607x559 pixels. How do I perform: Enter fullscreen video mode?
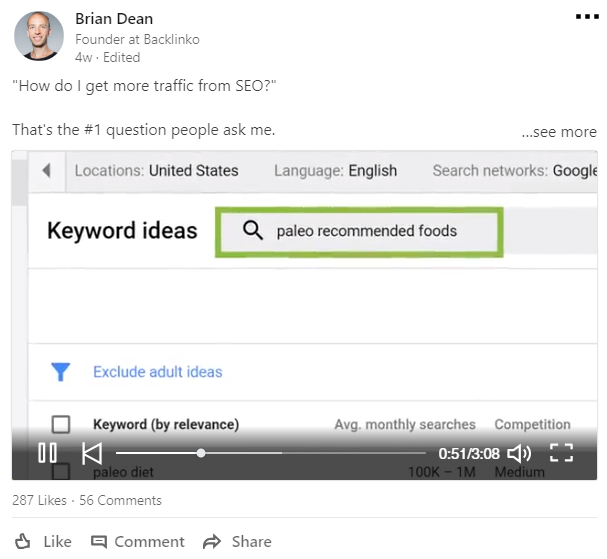pos(561,453)
